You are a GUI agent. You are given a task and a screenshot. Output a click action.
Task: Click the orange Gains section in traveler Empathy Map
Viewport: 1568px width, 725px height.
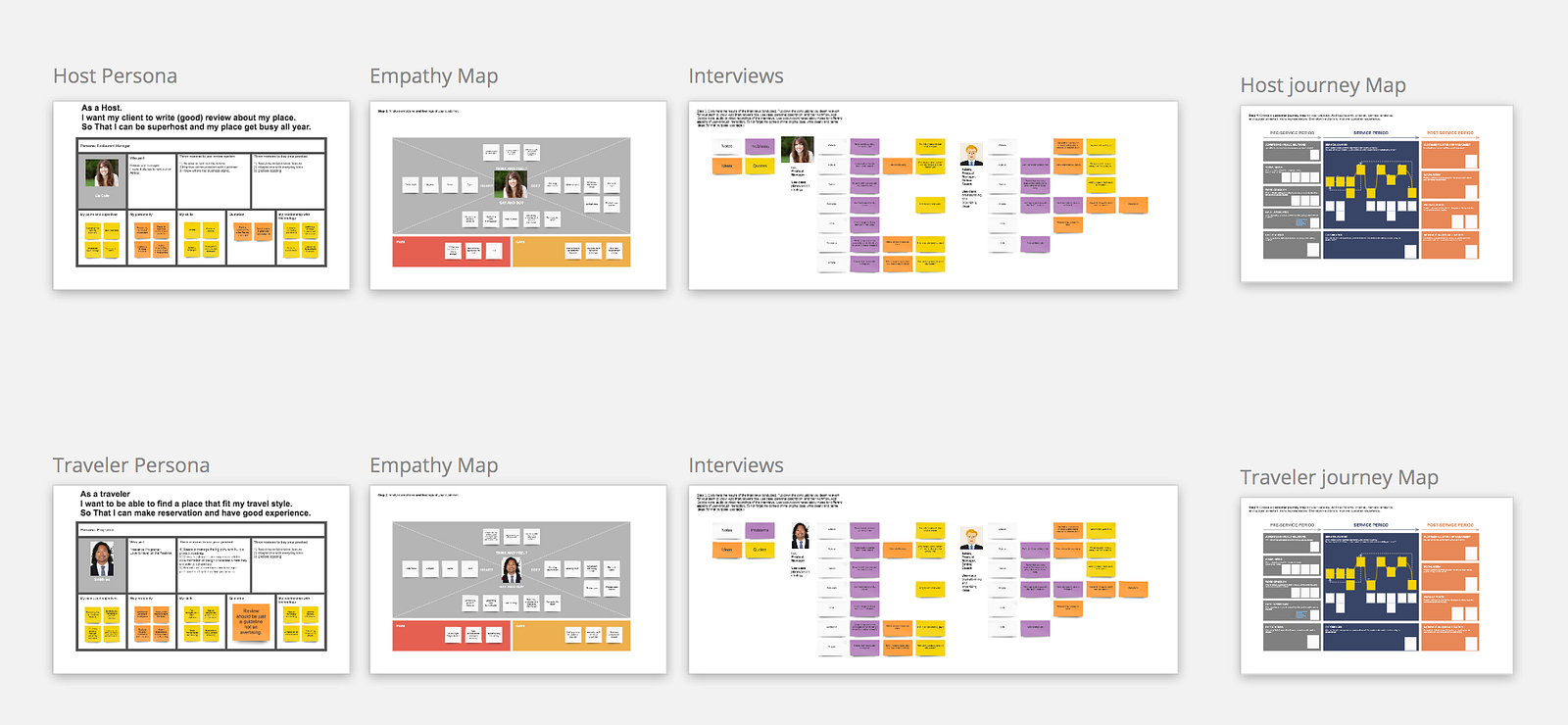pyautogui.click(x=571, y=636)
